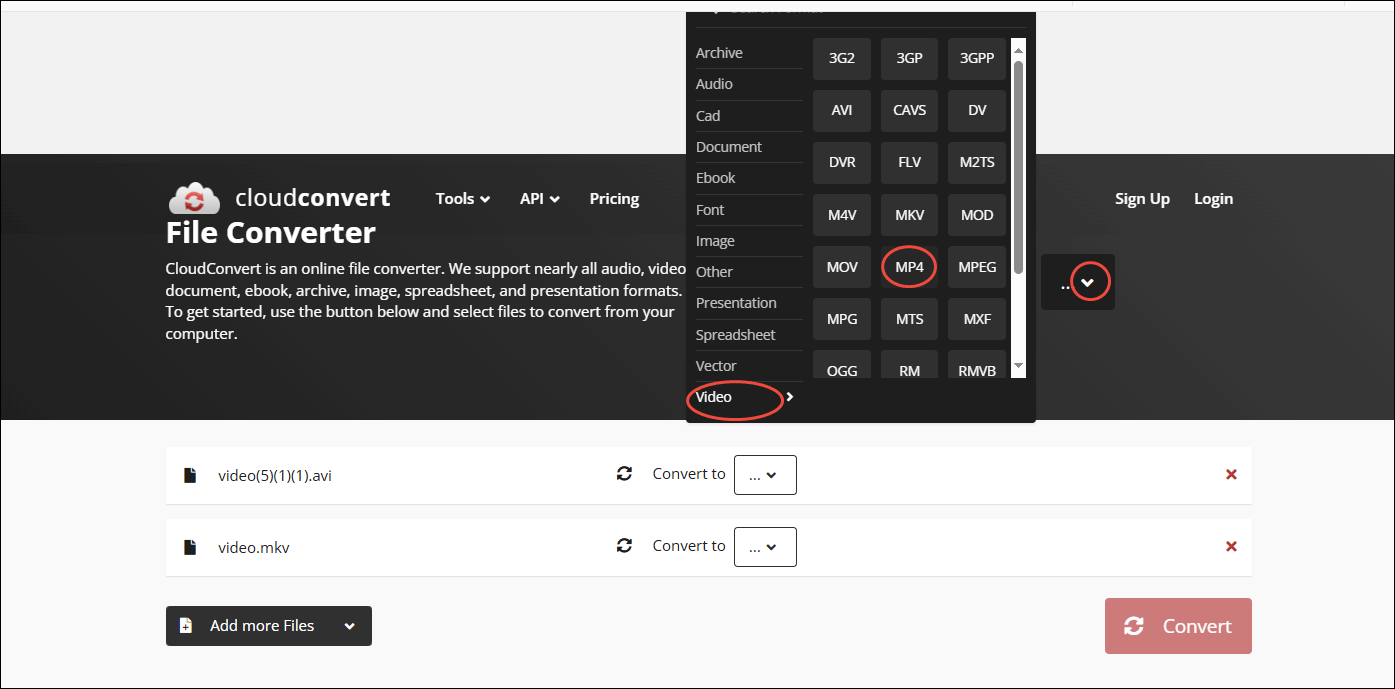Click refresh arrows icon in video.mkv row
This screenshot has width=1395, height=689.
pyautogui.click(x=625, y=546)
